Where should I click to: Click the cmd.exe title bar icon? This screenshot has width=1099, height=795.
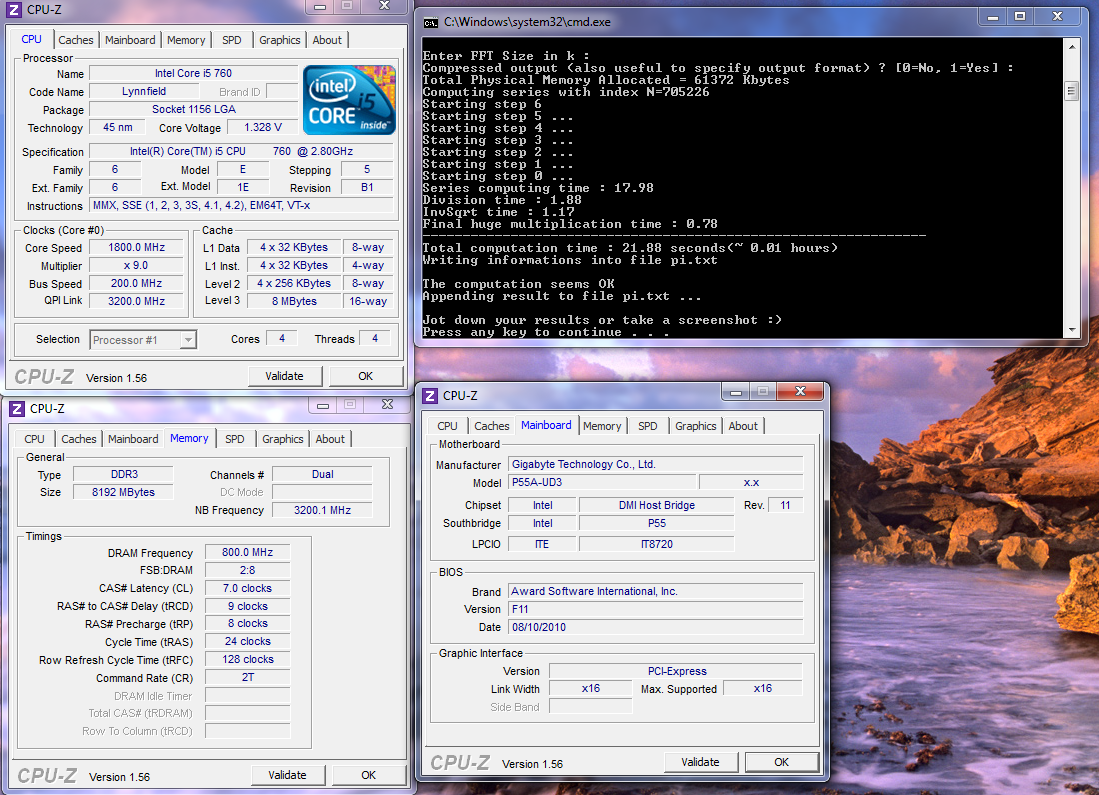[x=431, y=23]
